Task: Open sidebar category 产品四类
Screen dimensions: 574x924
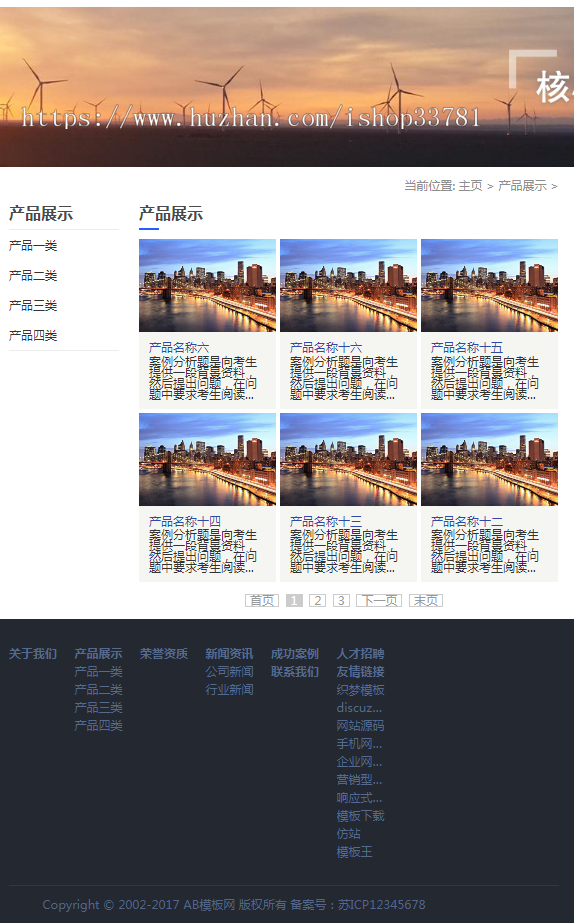Action: [33, 336]
